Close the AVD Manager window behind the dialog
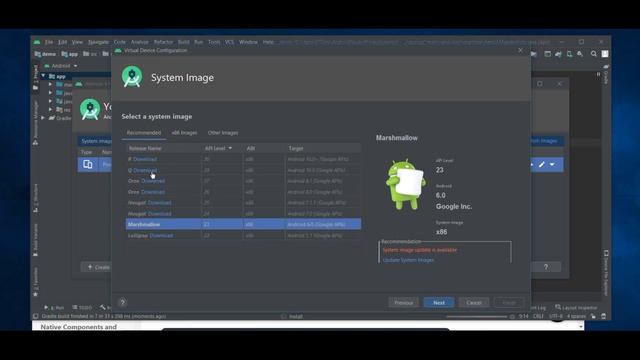 point(559,84)
